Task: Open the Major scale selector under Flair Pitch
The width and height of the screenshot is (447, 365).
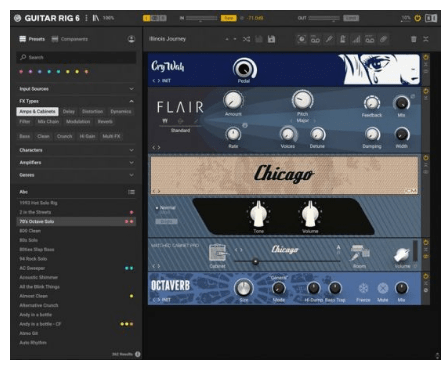Action: 302,121
